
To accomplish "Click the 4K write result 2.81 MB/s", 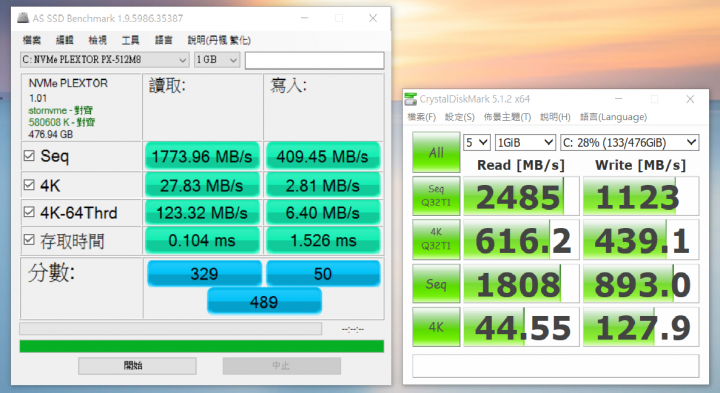I will pyautogui.click(x=322, y=185).
